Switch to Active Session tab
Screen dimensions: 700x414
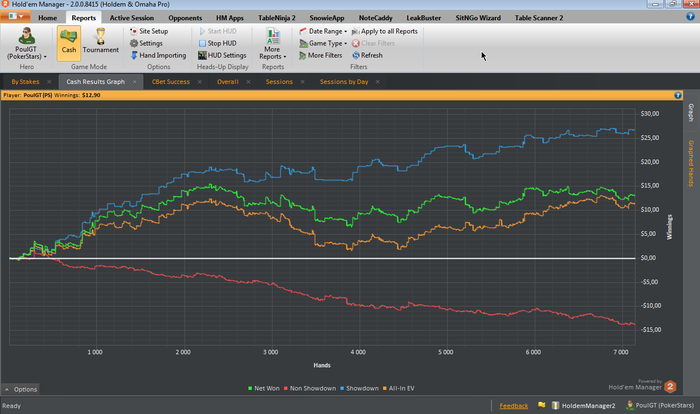[x=132, y=18]
